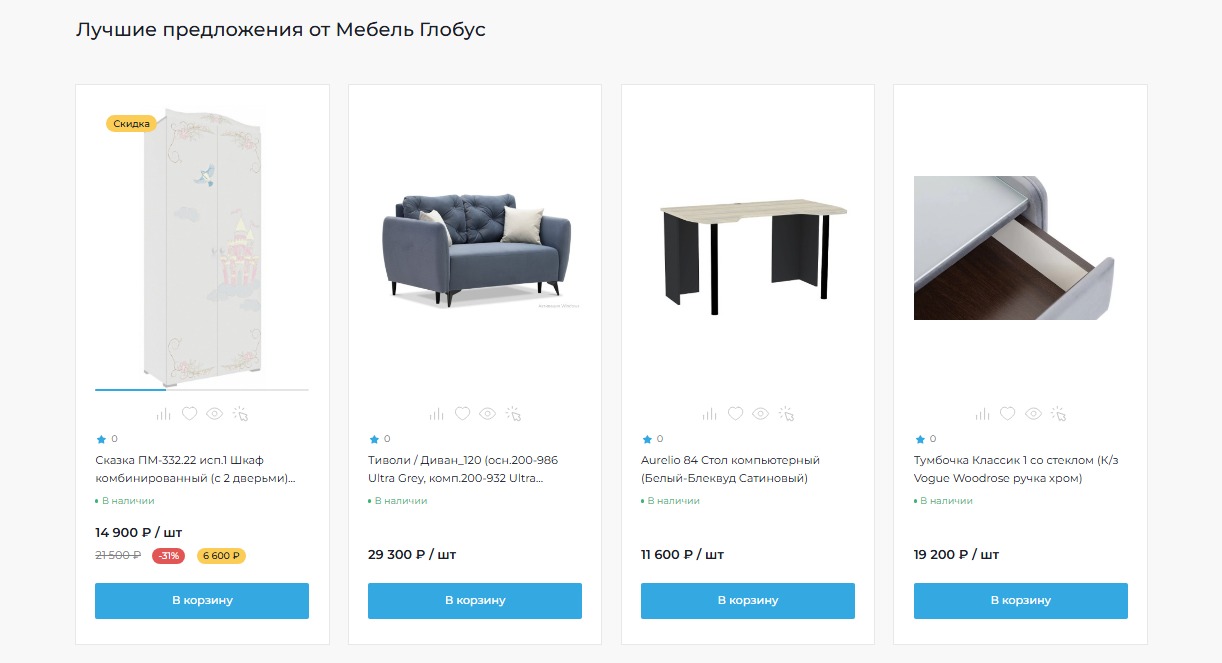Click yellow Скидка badge on wardrobe
This screenshot has height=663, width=1222.
click(131, 124)
